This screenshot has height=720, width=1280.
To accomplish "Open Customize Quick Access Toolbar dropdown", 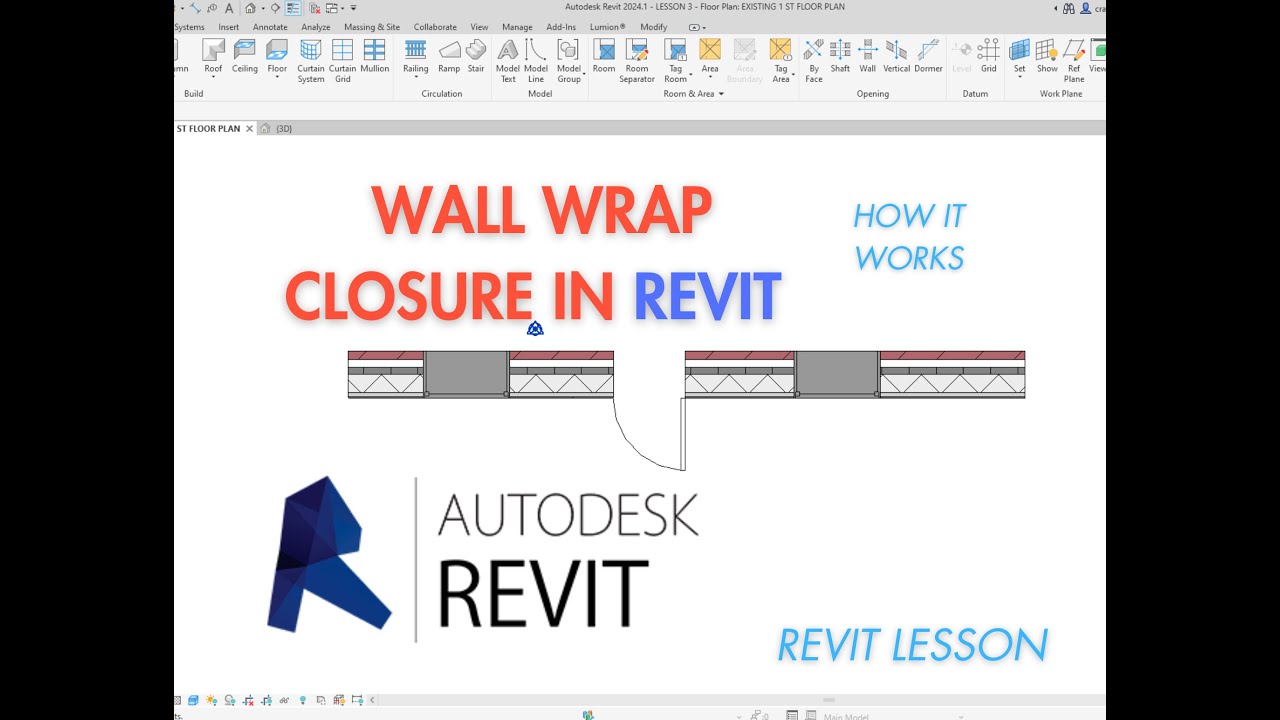I will (353, 8).
